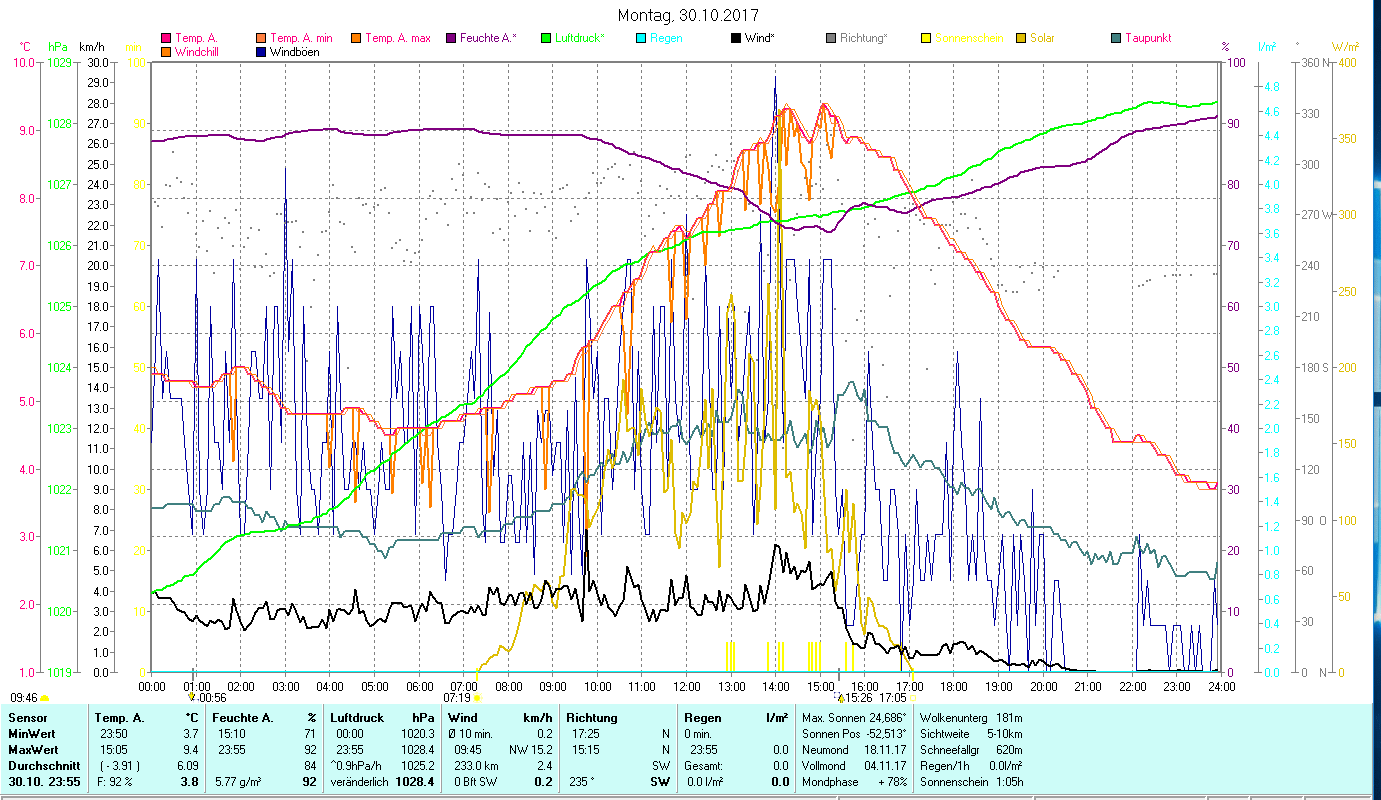Click the moon marker at 00:56
The height and width of the screenshot is (800, 1381).
pos(192,697)
